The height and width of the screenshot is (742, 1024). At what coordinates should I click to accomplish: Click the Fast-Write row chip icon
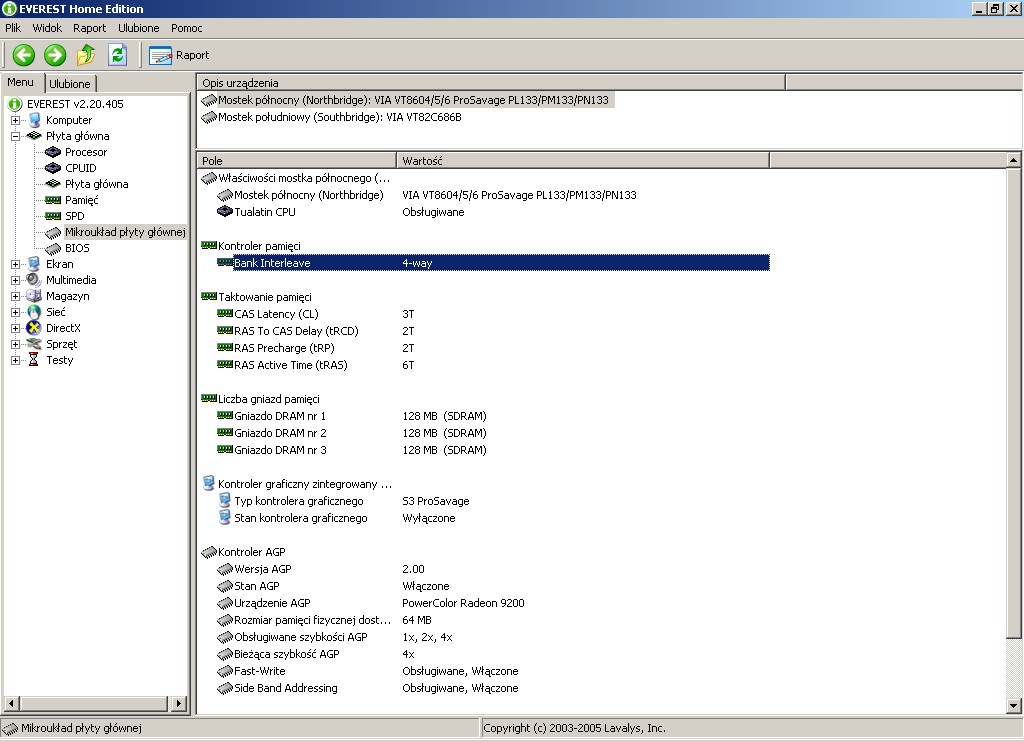click(x=225, y=671)
